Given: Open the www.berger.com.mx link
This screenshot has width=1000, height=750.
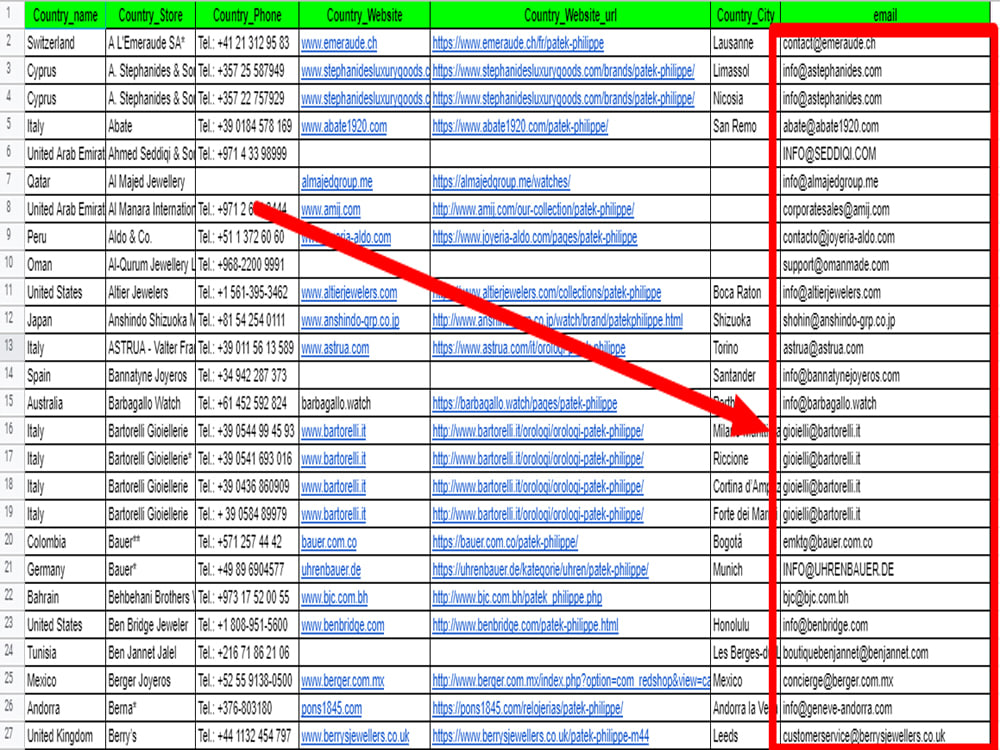Looking at the screenshot, I should point(342,680).
